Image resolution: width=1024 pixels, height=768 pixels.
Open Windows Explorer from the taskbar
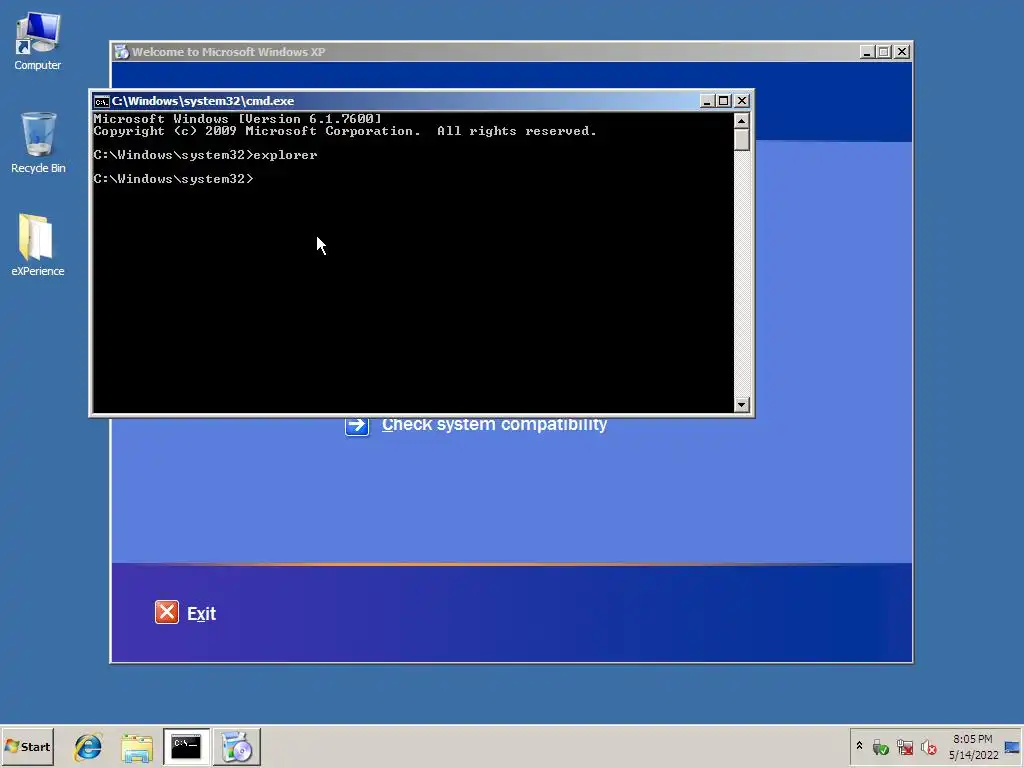click(137, 747)
